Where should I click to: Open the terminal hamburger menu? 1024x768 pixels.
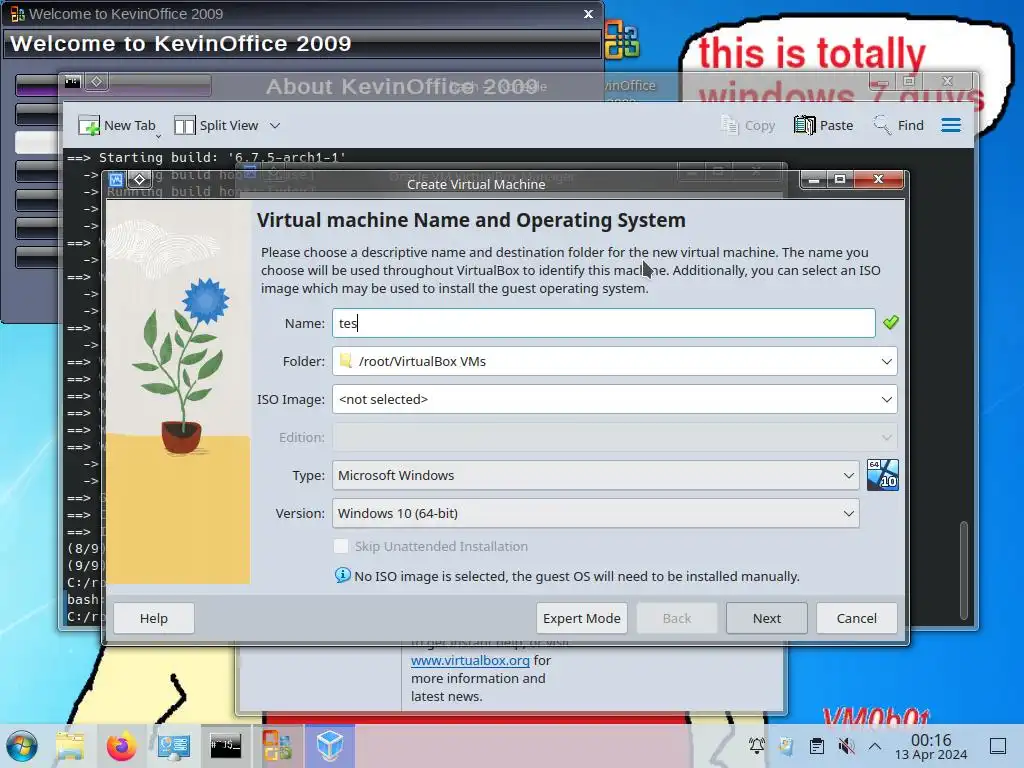(x=951, y=125)
